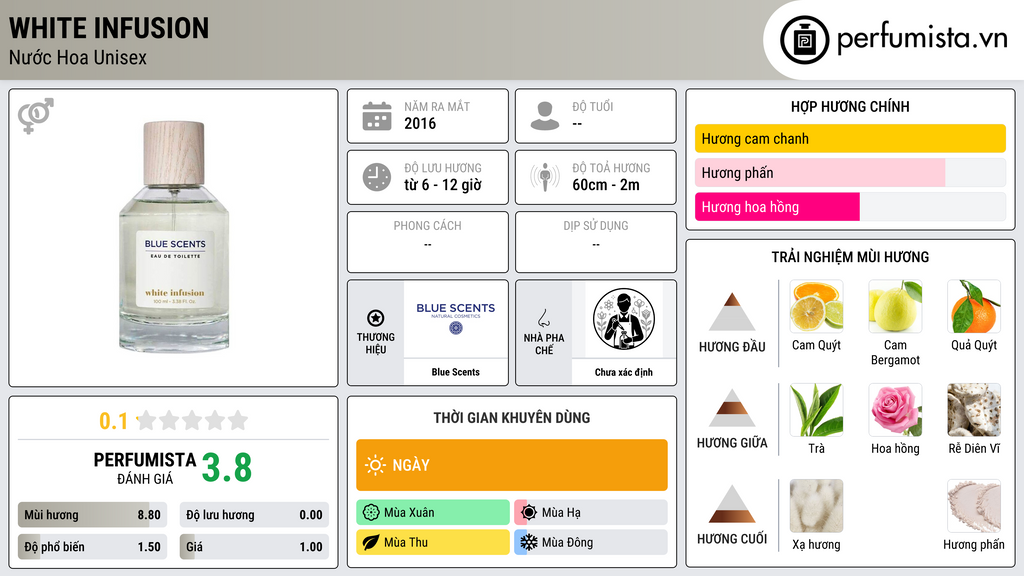Click the Giá 1.00 score bar

pyautogui.click(x=254, y=547)
